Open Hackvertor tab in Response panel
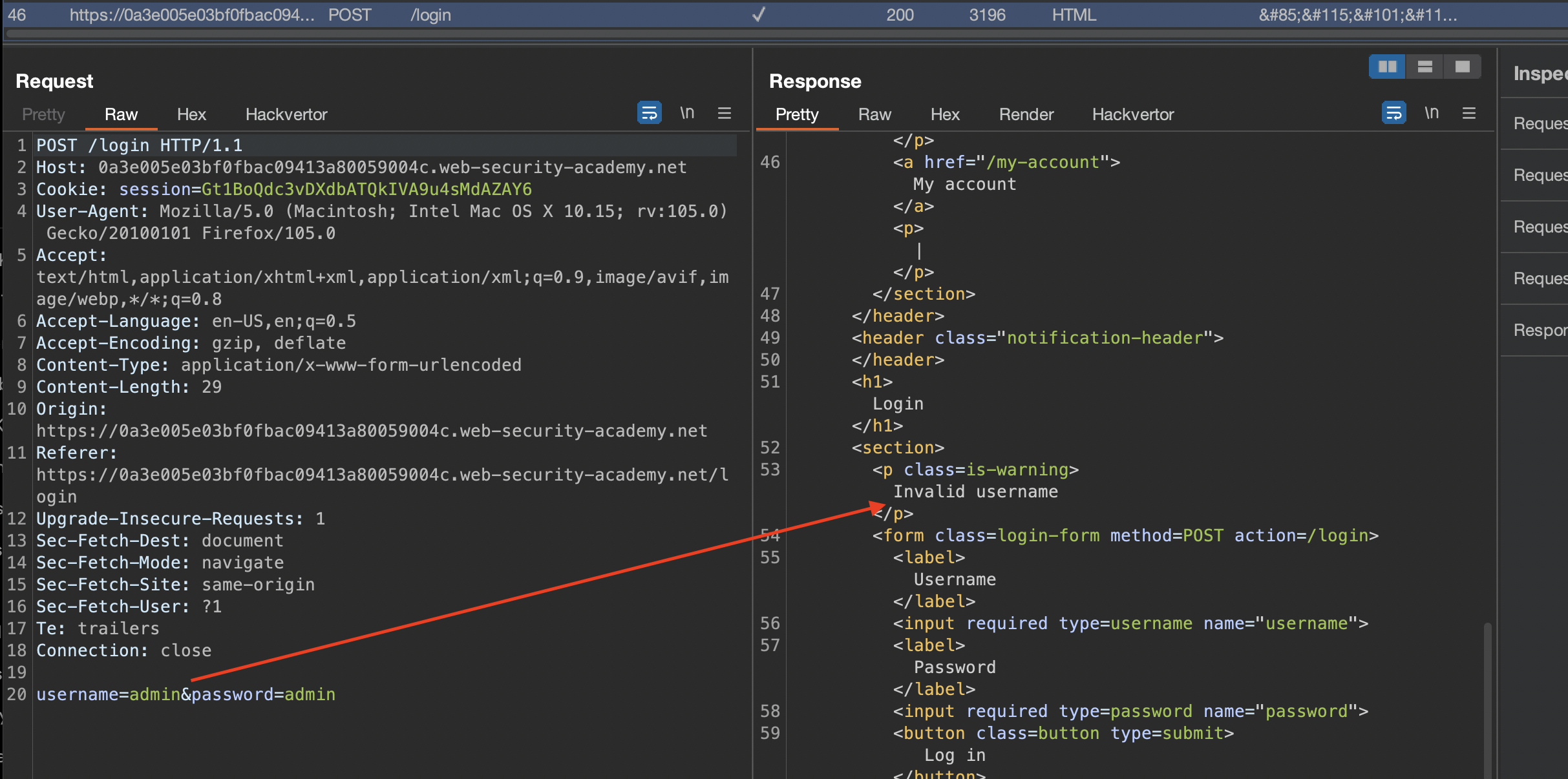 point(1132,114)
